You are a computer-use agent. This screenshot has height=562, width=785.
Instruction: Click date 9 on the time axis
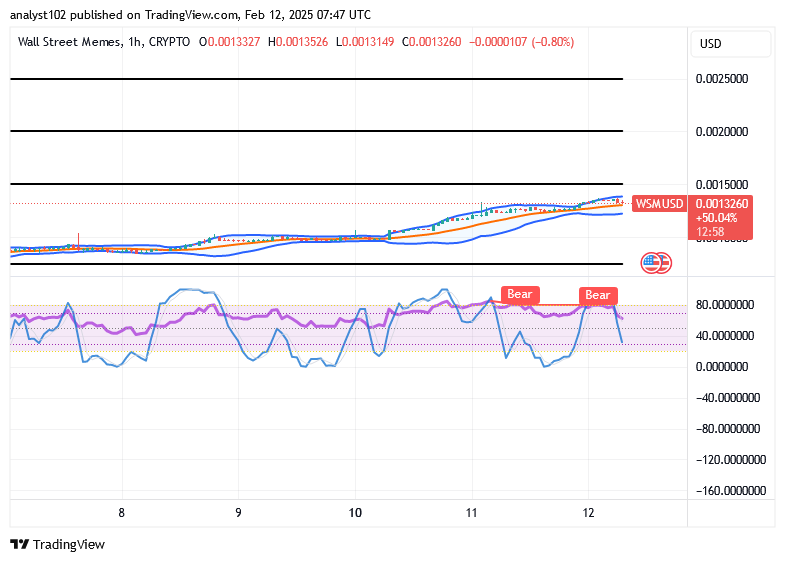[x=238, y=513]
